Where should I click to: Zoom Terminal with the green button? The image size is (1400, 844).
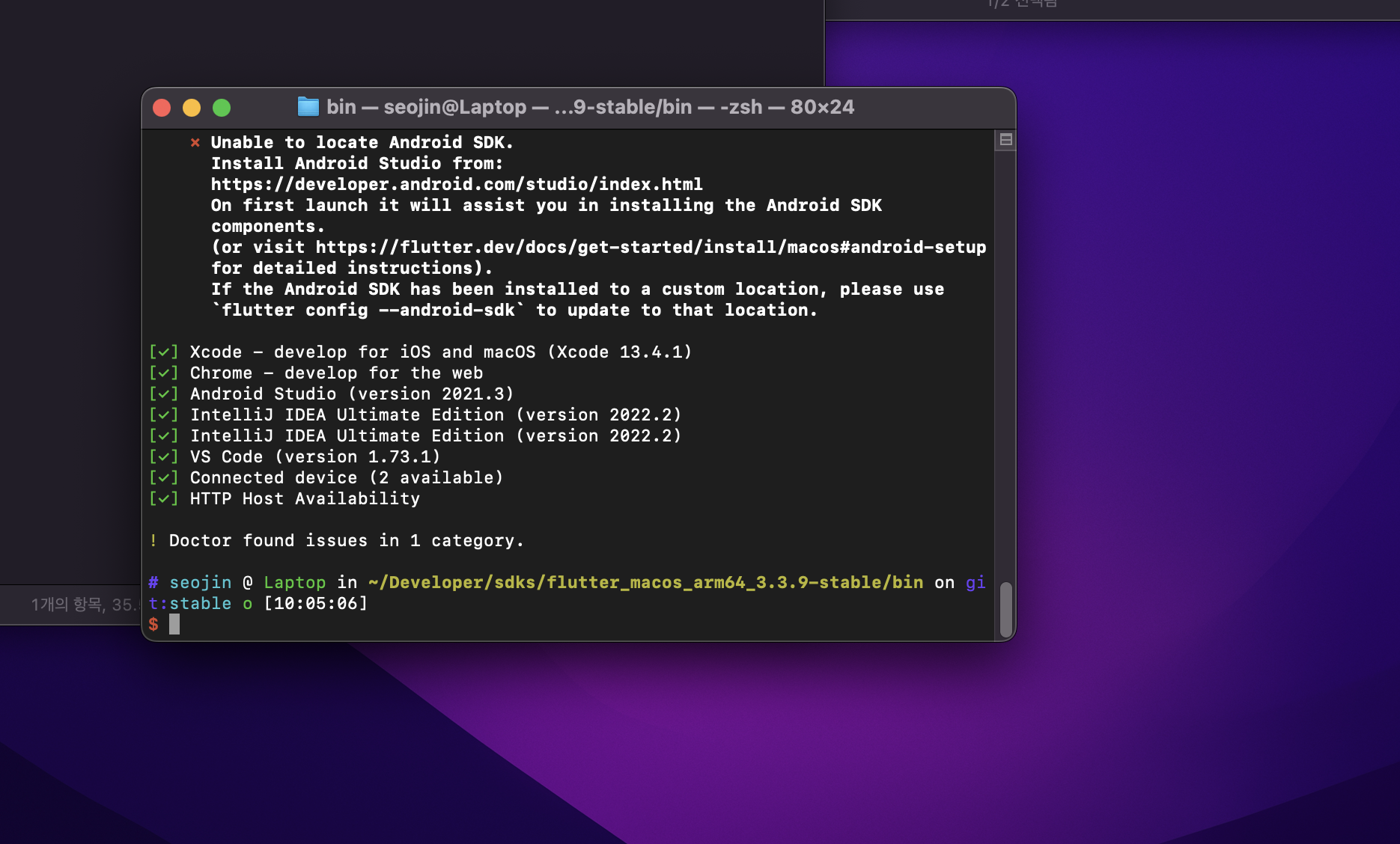222,108
